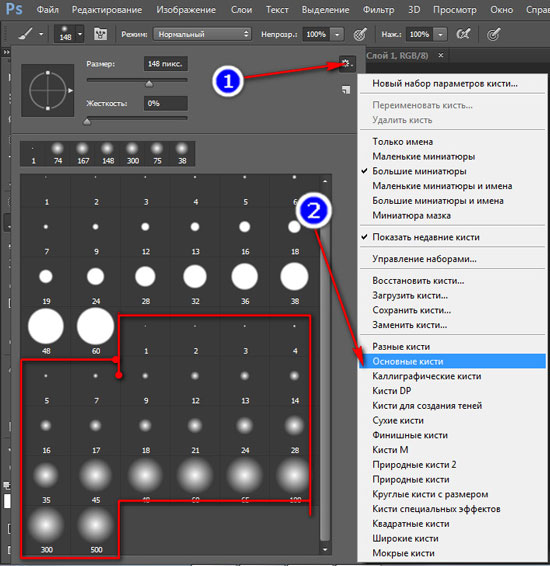The image size is (550, 566).
Task: Expand the opacity slider arrow next to 100%
Action: [337, 35]
